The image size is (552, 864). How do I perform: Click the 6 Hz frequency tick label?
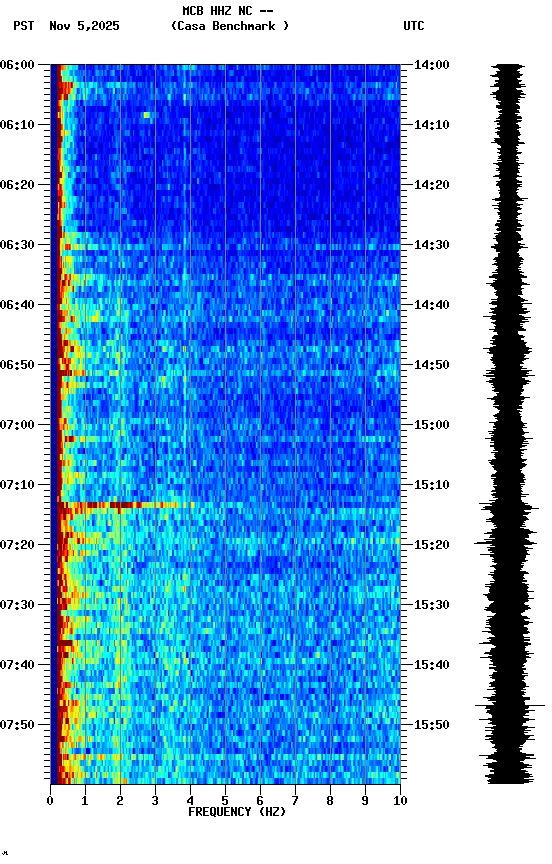coord(260,801)
